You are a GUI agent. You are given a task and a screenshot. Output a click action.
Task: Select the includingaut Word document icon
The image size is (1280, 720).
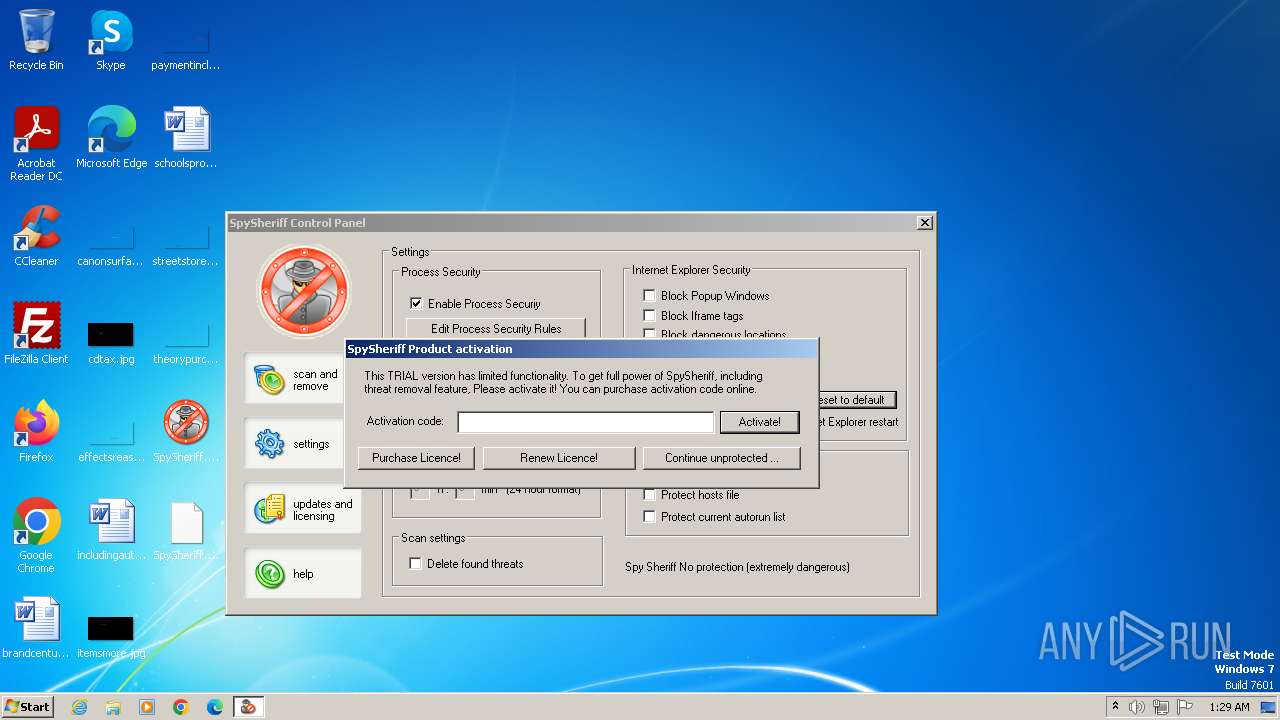tap(110, 530)
